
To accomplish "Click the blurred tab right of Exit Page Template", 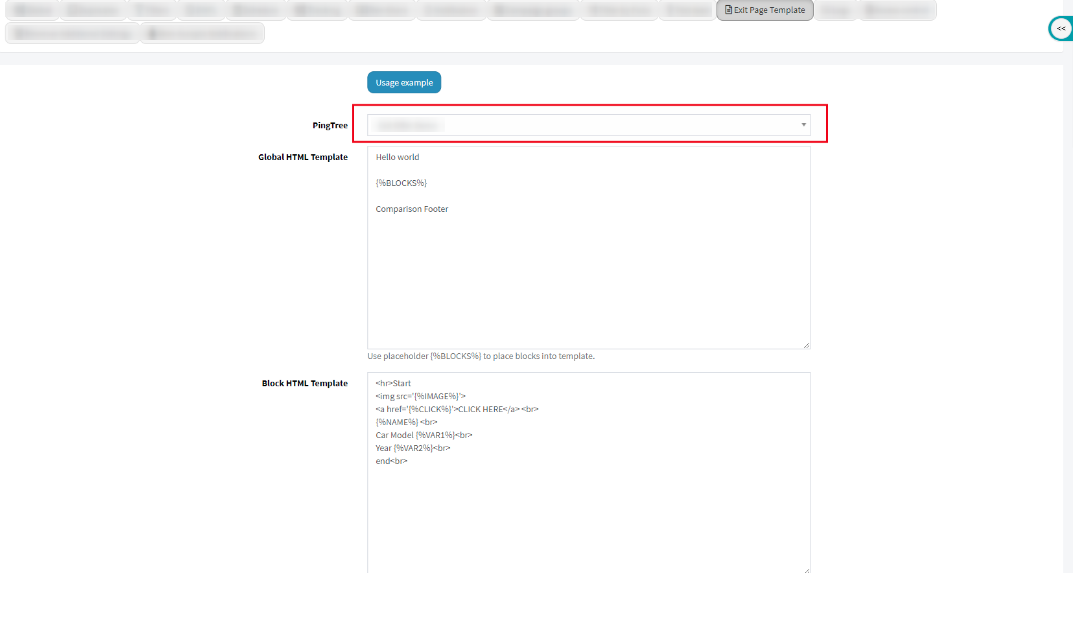I will 836,10.
